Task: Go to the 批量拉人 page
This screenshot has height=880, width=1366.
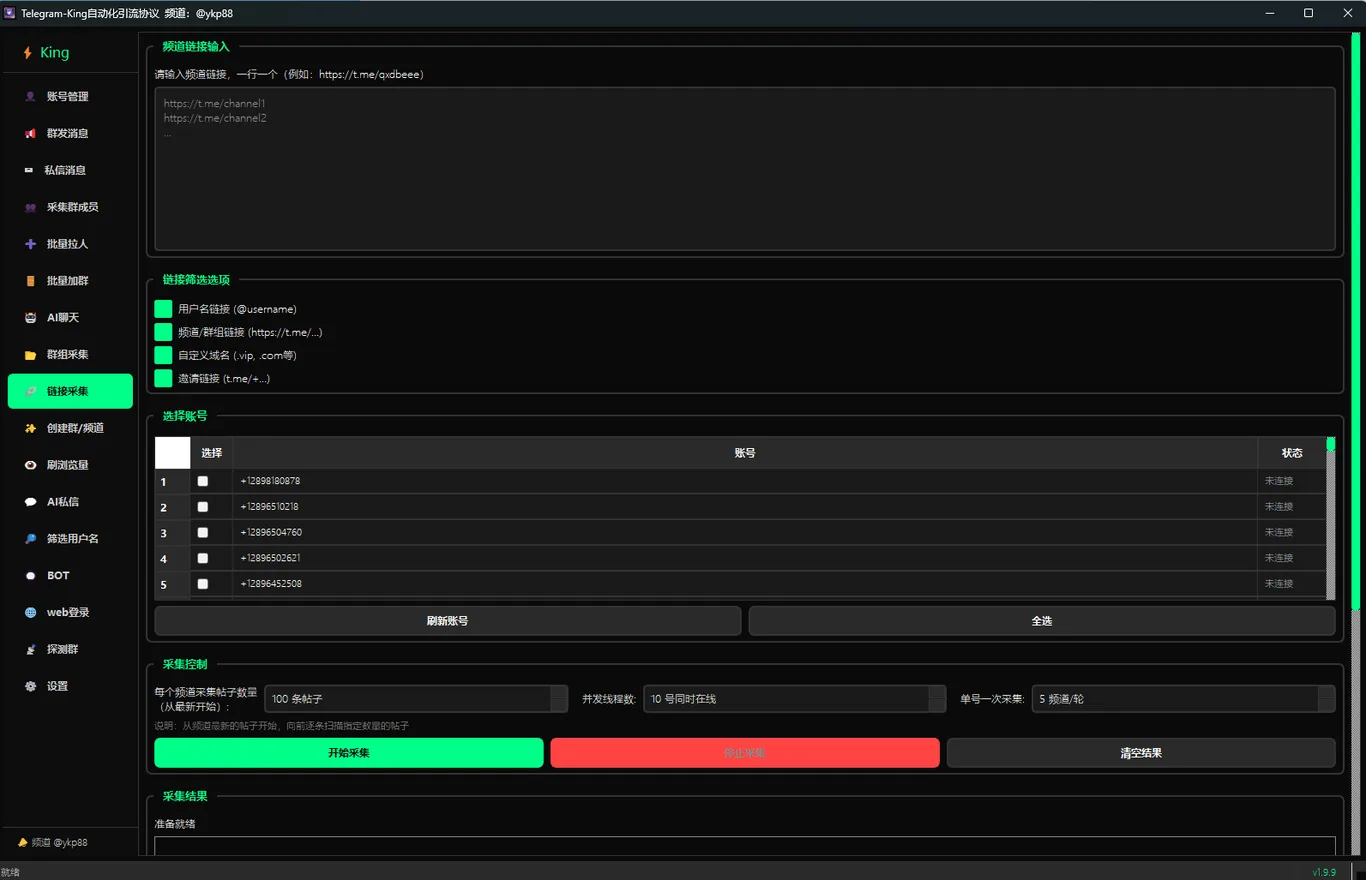Action: pyautogui.click(x=70, y=244)
